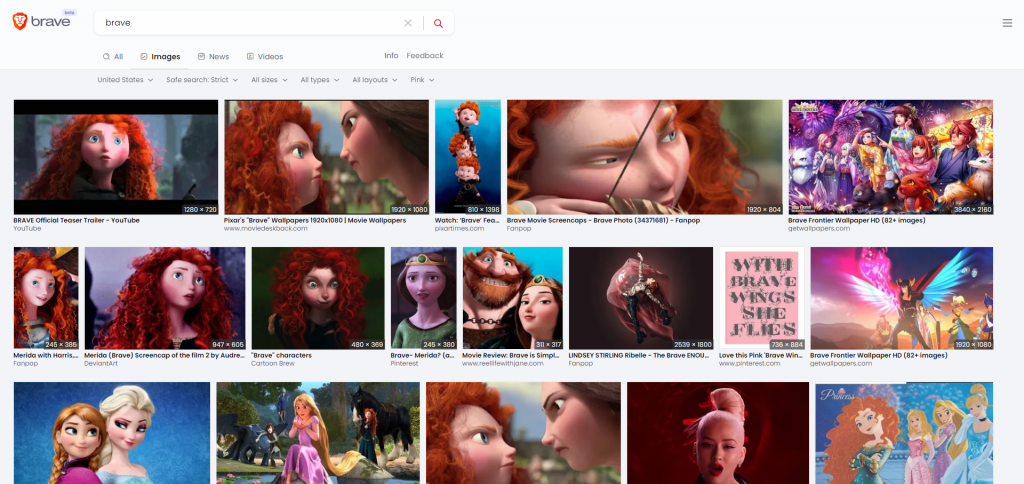The width and height of the screenshot is (1024, 484).
Task: Open the Pink color filter dropdown
Action: pyautogui.click(x=422, y=80)
